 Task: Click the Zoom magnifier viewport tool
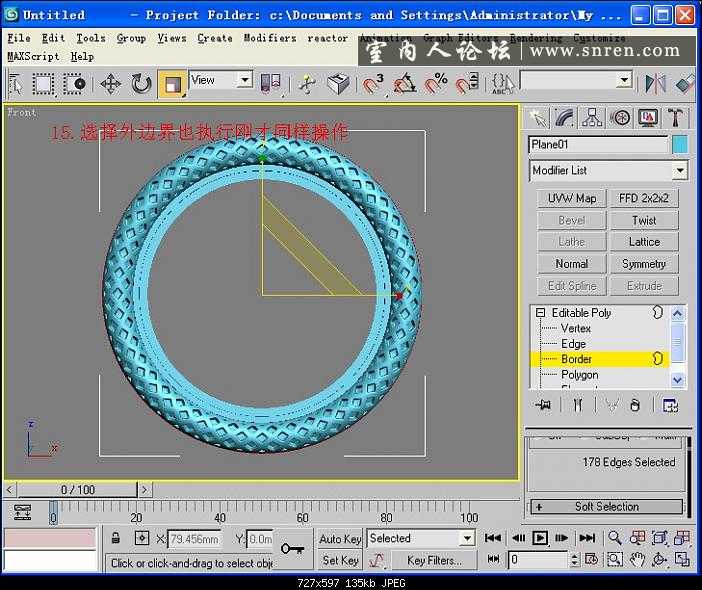(x=615, y=538)
